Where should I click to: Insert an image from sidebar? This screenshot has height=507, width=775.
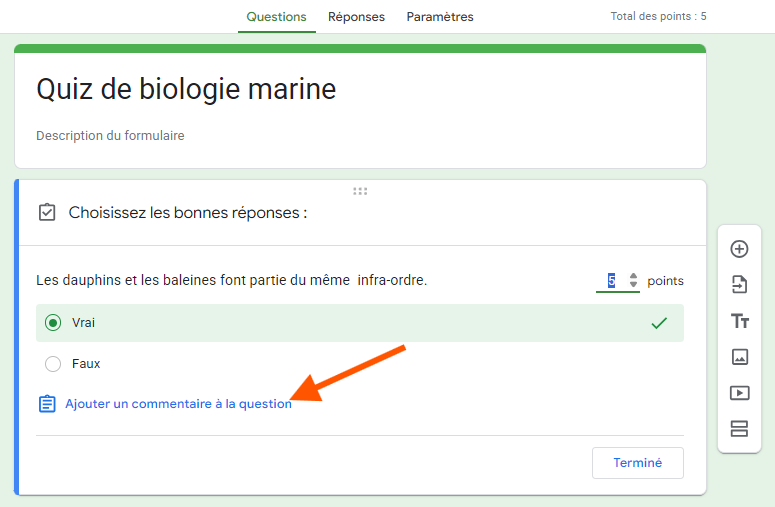click(739, 357)
